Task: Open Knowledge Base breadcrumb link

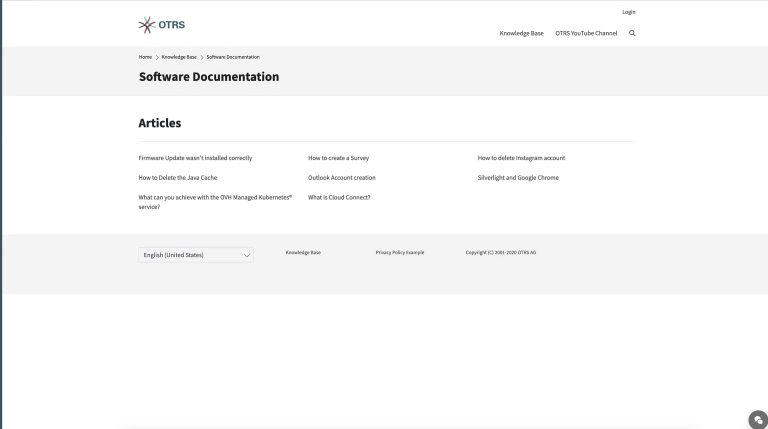Action: tap(179, 57)
